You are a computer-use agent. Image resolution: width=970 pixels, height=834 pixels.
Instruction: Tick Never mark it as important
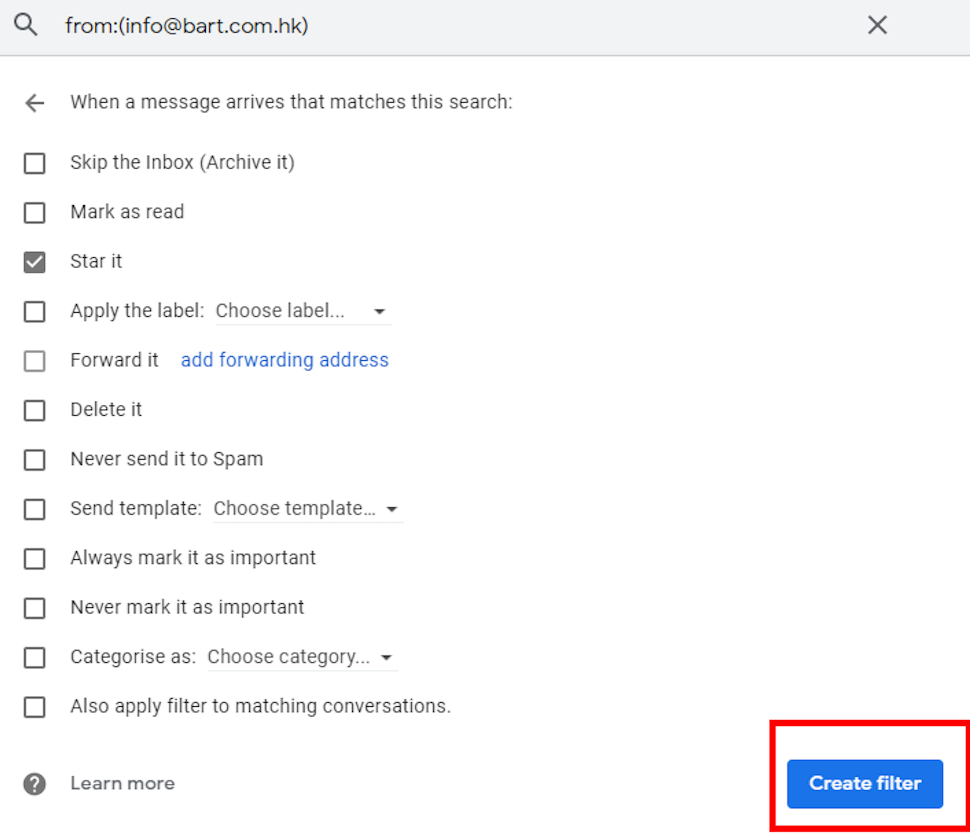[35, 608]
